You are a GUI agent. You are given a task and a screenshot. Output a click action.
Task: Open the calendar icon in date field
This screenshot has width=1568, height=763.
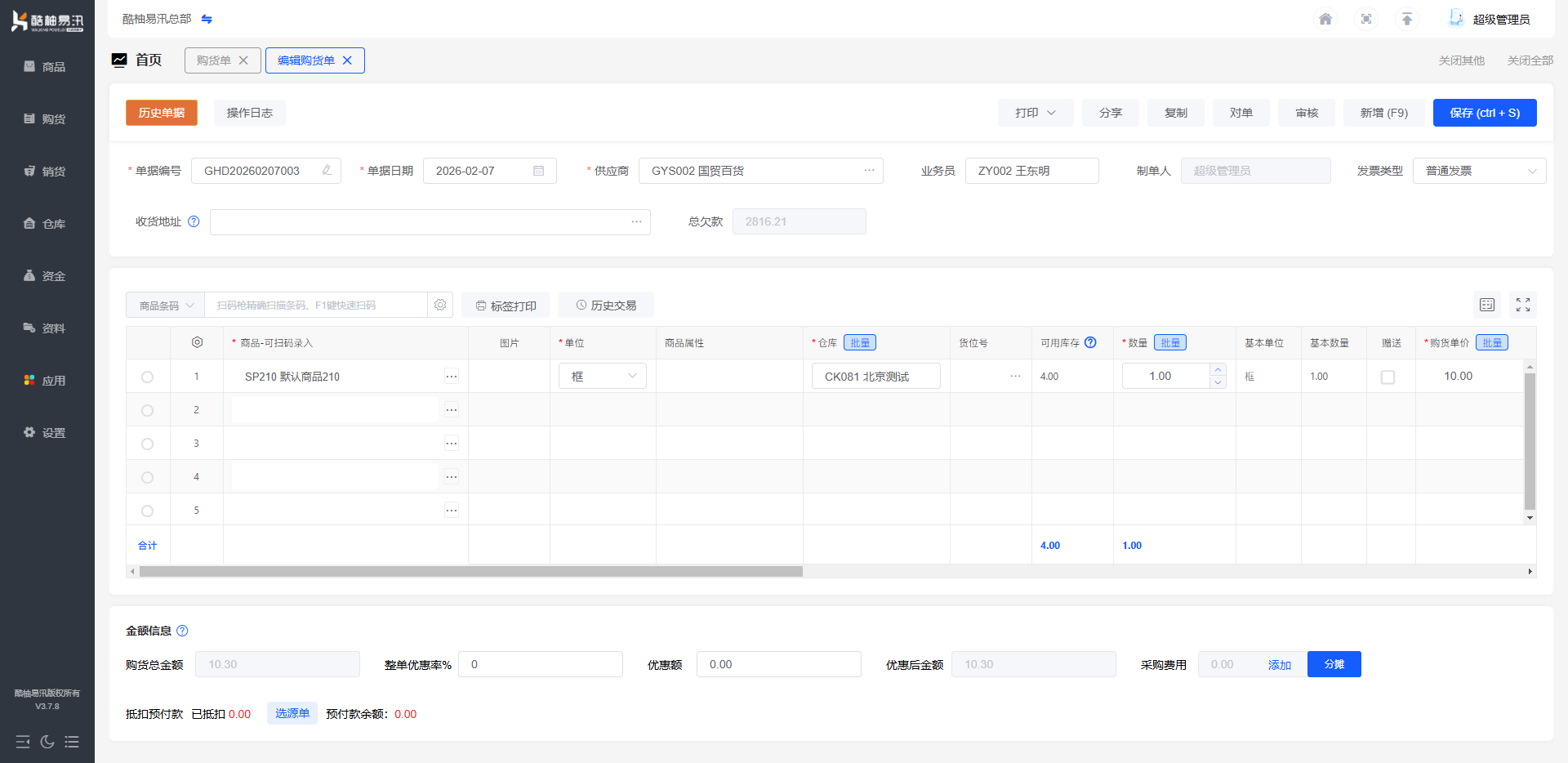[x=539, y=171]
